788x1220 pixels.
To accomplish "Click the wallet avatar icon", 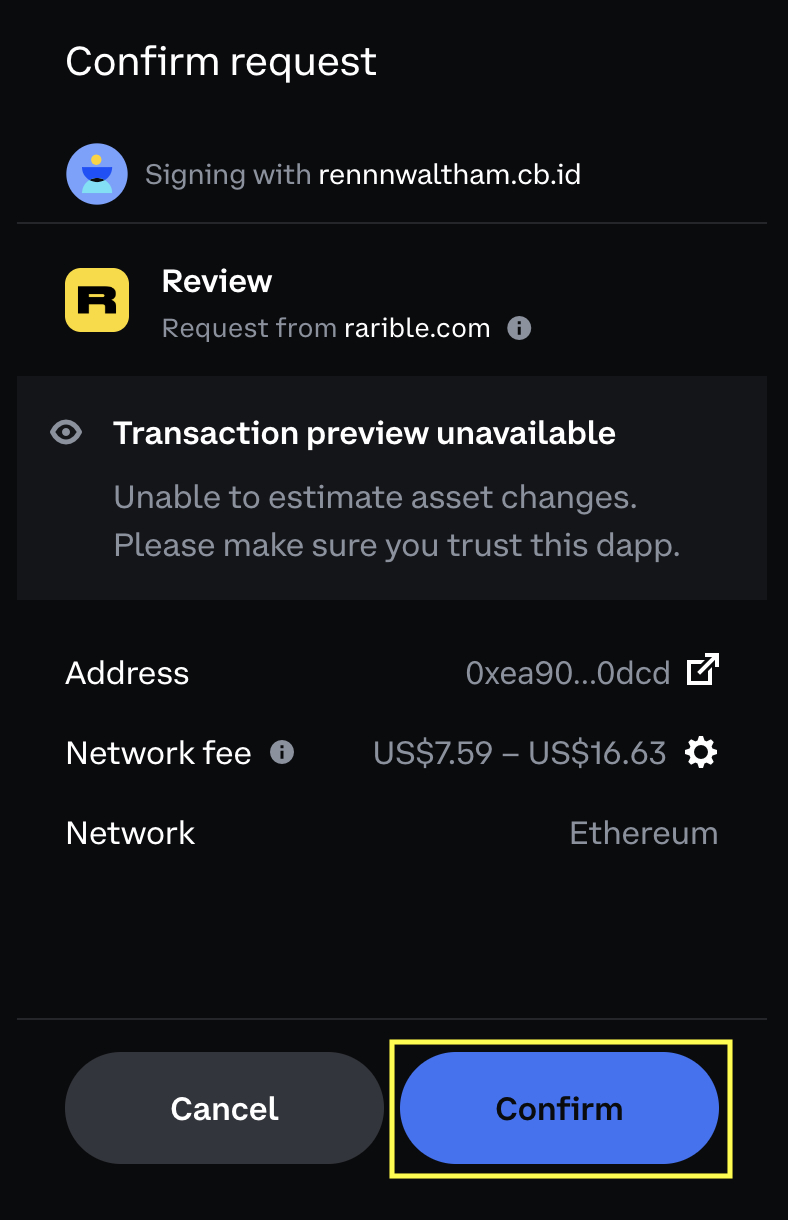I will (96, 174).
